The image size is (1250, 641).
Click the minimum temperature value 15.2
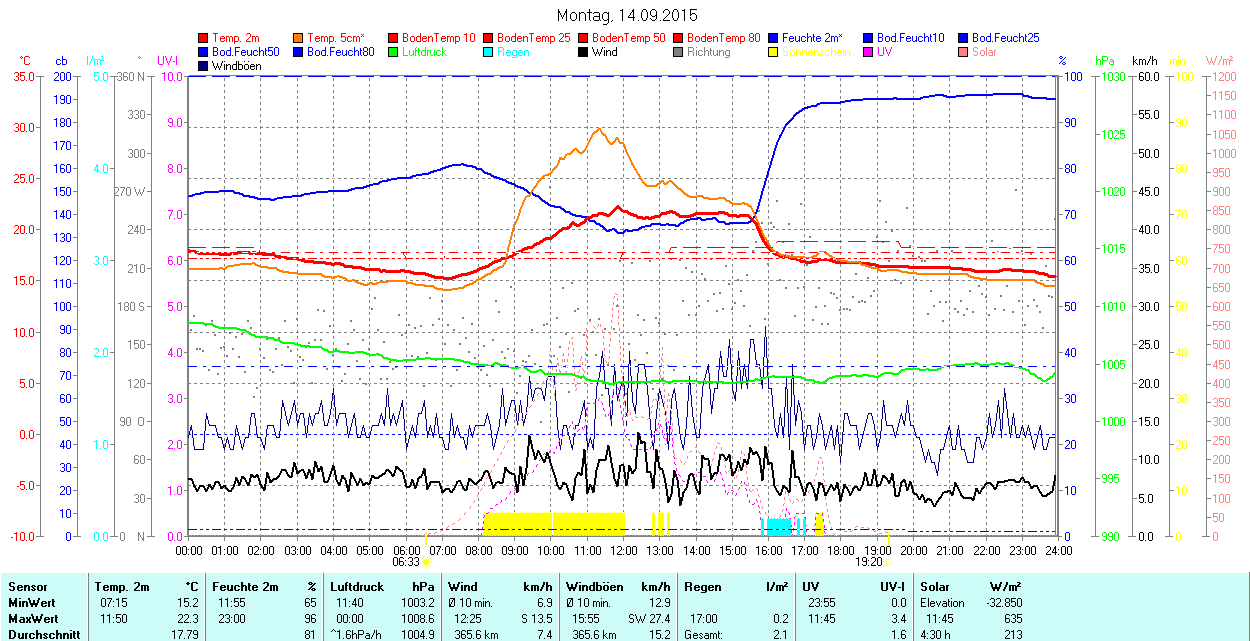click(x=188, y=603)
